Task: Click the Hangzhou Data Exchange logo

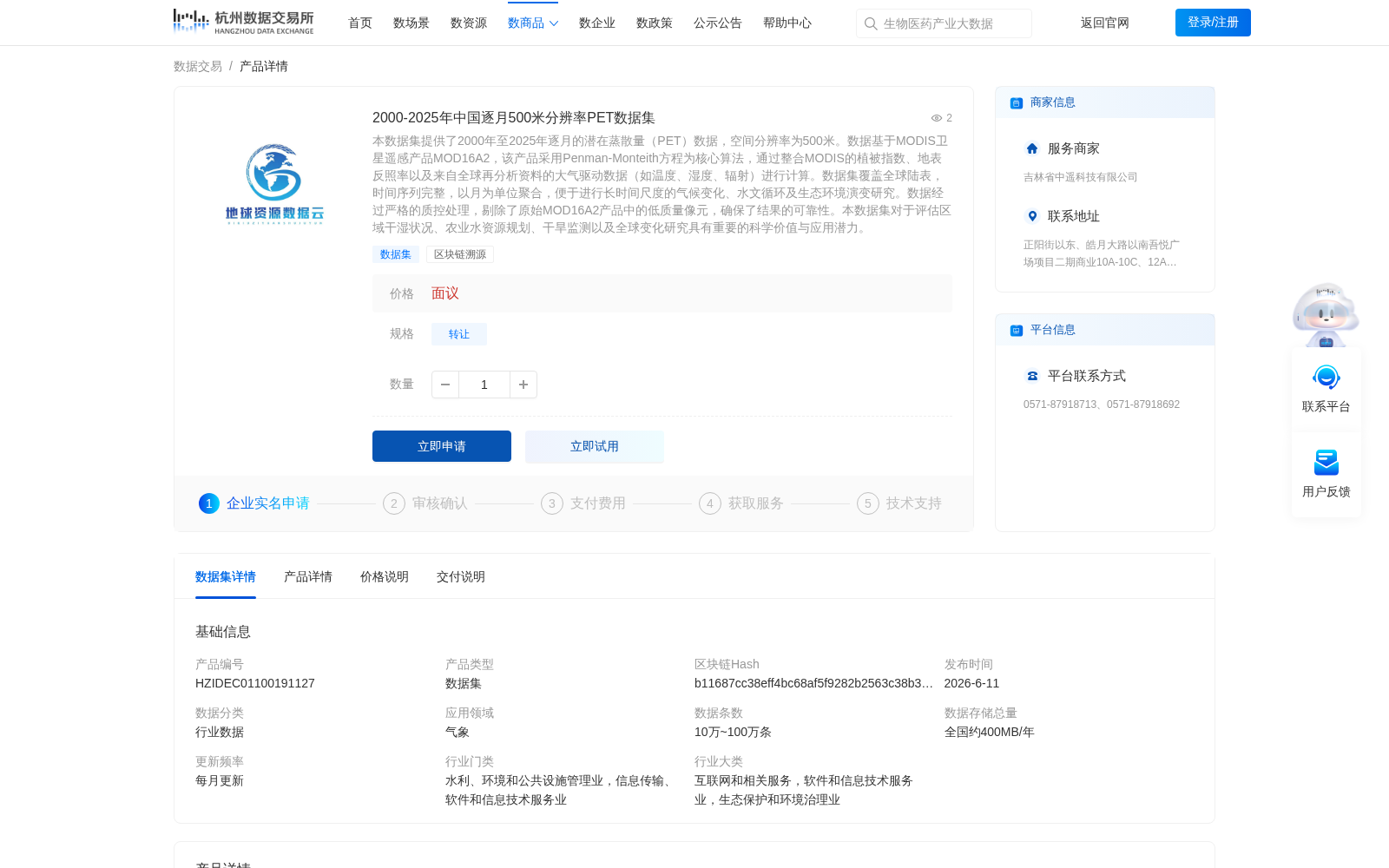Action: pos(243,22)
